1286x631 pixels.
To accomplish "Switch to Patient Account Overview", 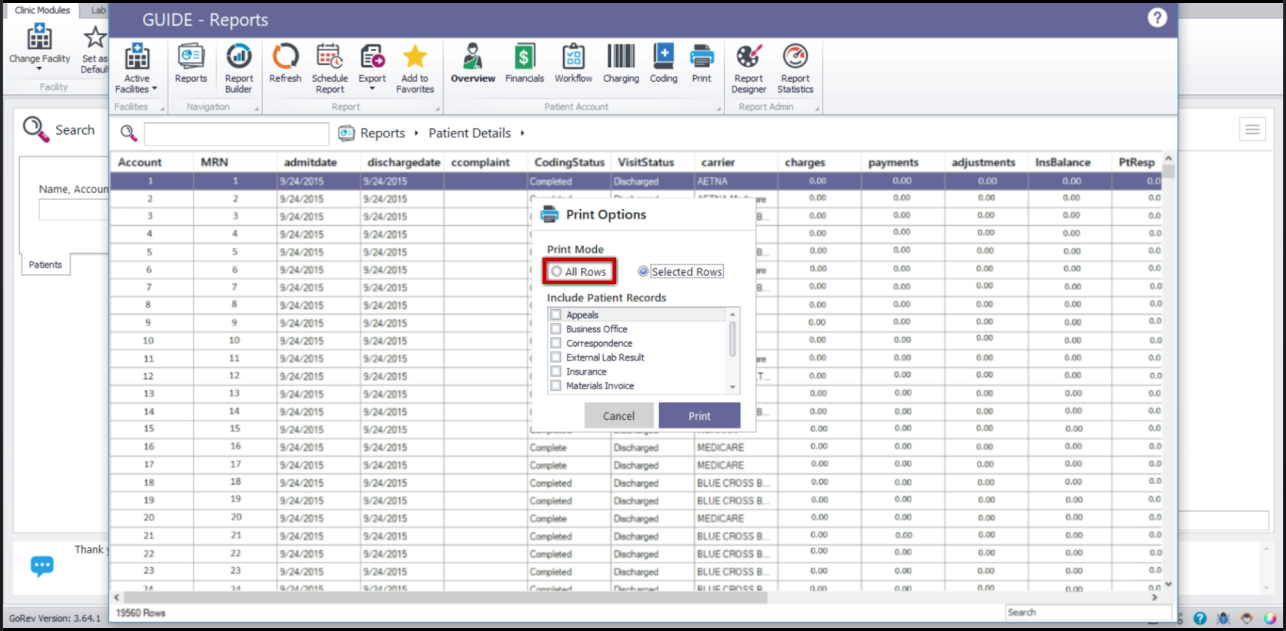I will coord(473,63).
